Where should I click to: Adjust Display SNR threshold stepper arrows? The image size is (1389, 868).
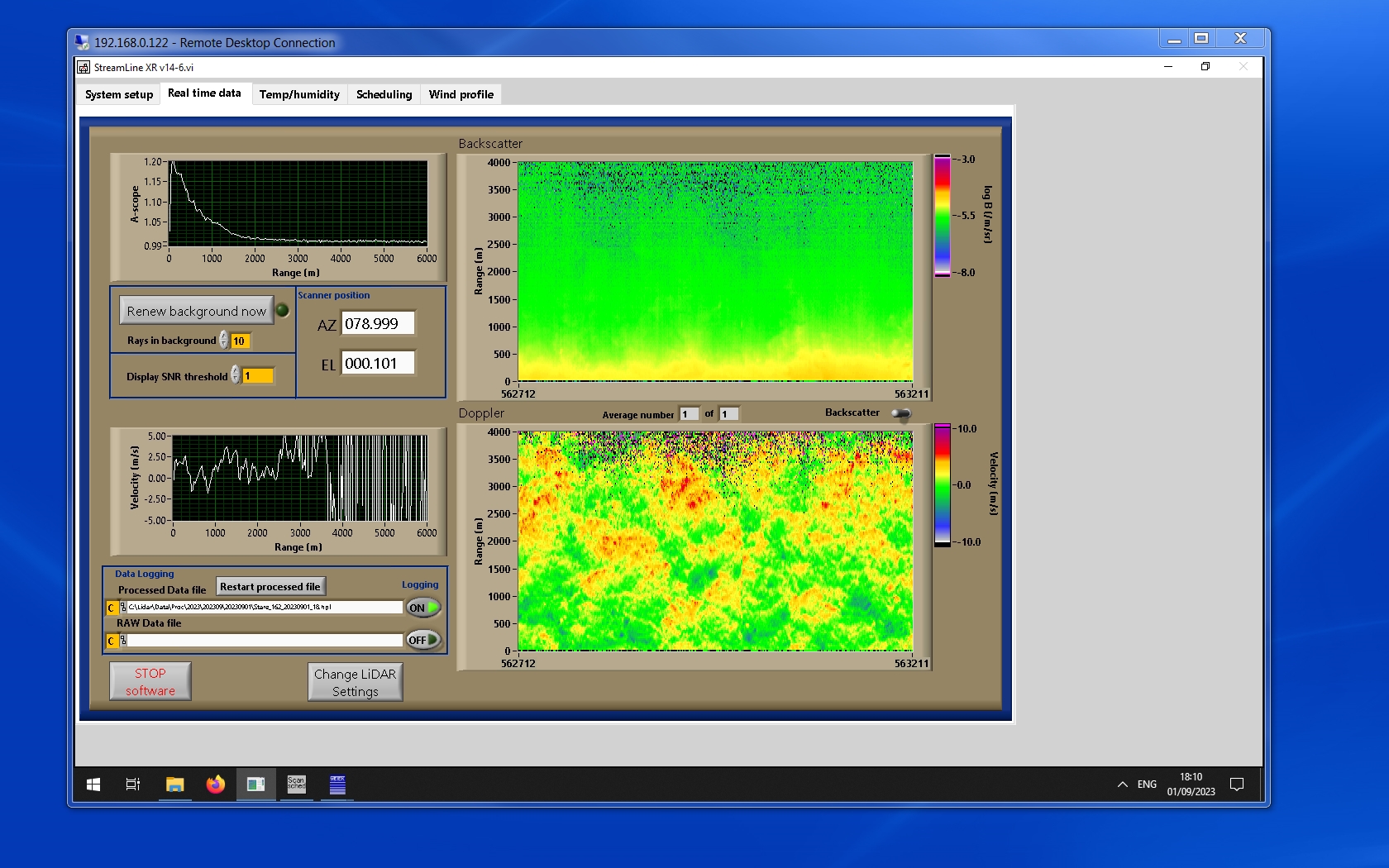coord(236,375)
